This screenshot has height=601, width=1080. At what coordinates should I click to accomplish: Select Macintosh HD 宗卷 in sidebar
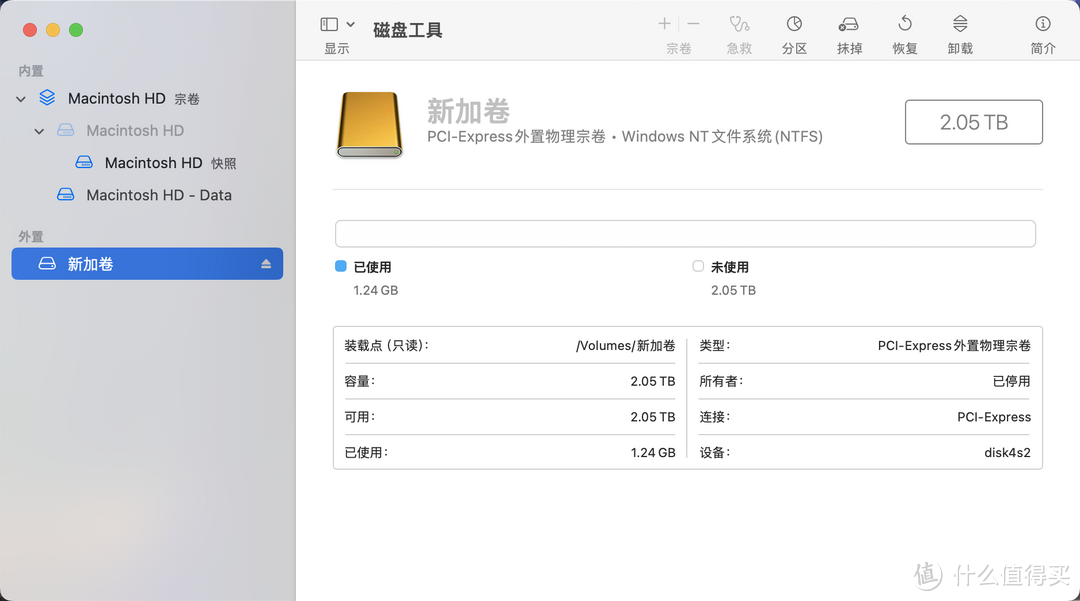coord(147,98)
